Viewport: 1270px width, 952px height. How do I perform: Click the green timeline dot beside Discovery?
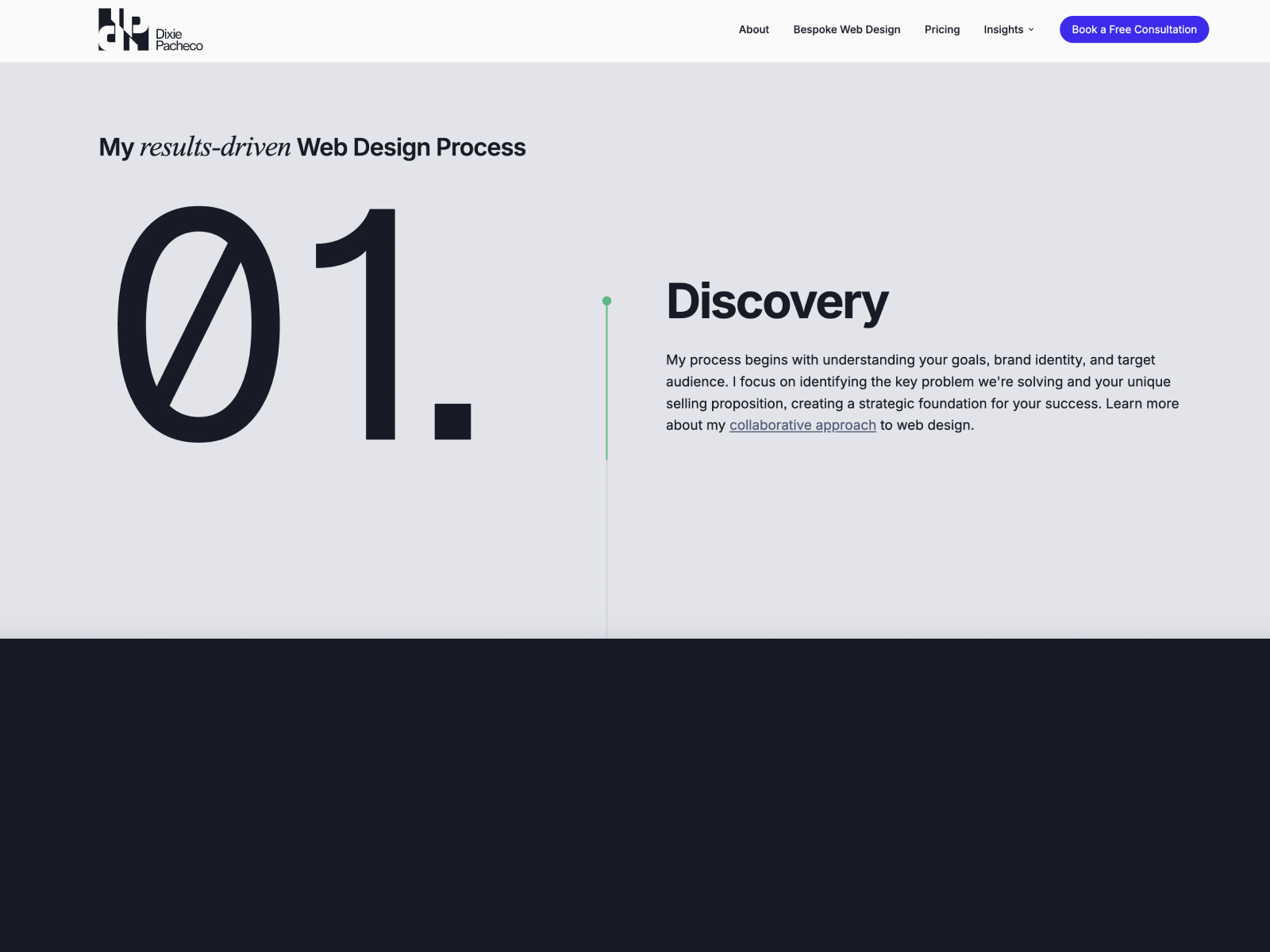pyautogui.click(x=606, y=300)
